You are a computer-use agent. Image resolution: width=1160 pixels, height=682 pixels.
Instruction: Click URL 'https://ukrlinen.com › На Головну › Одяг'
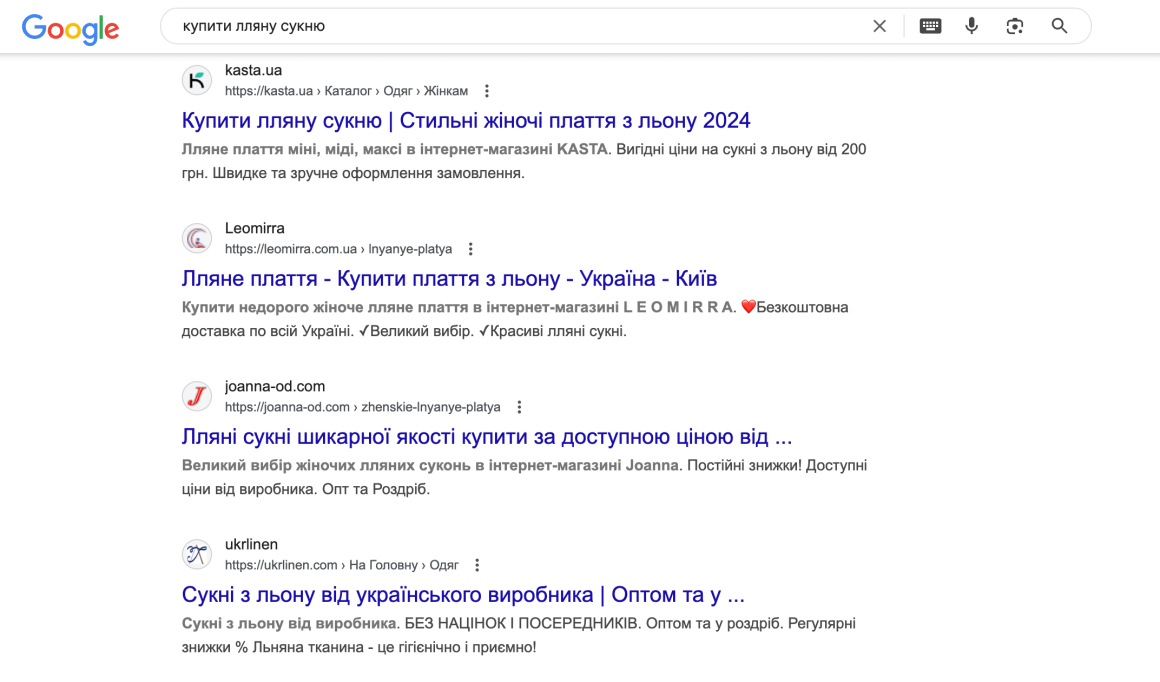point(342,565)
